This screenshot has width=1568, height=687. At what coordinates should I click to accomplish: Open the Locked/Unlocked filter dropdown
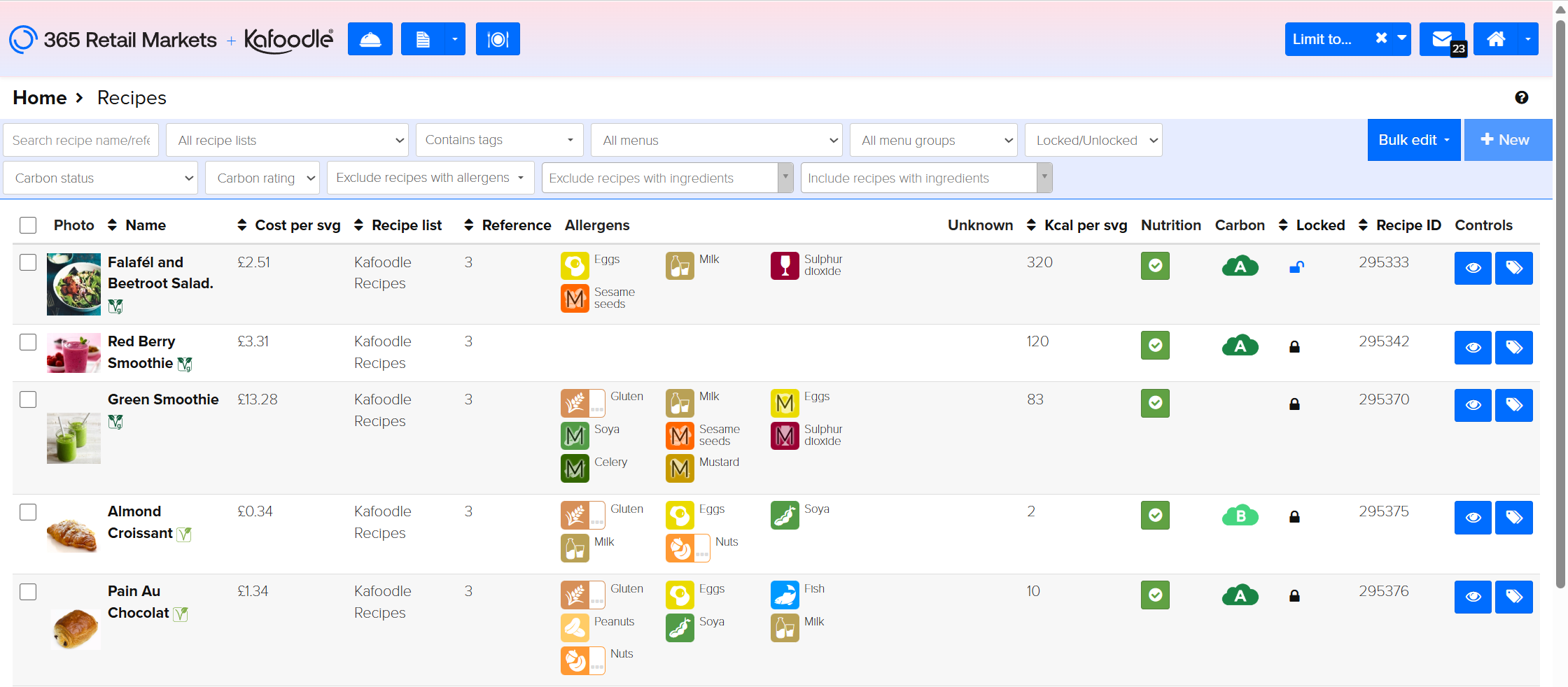click(1093, 141)
